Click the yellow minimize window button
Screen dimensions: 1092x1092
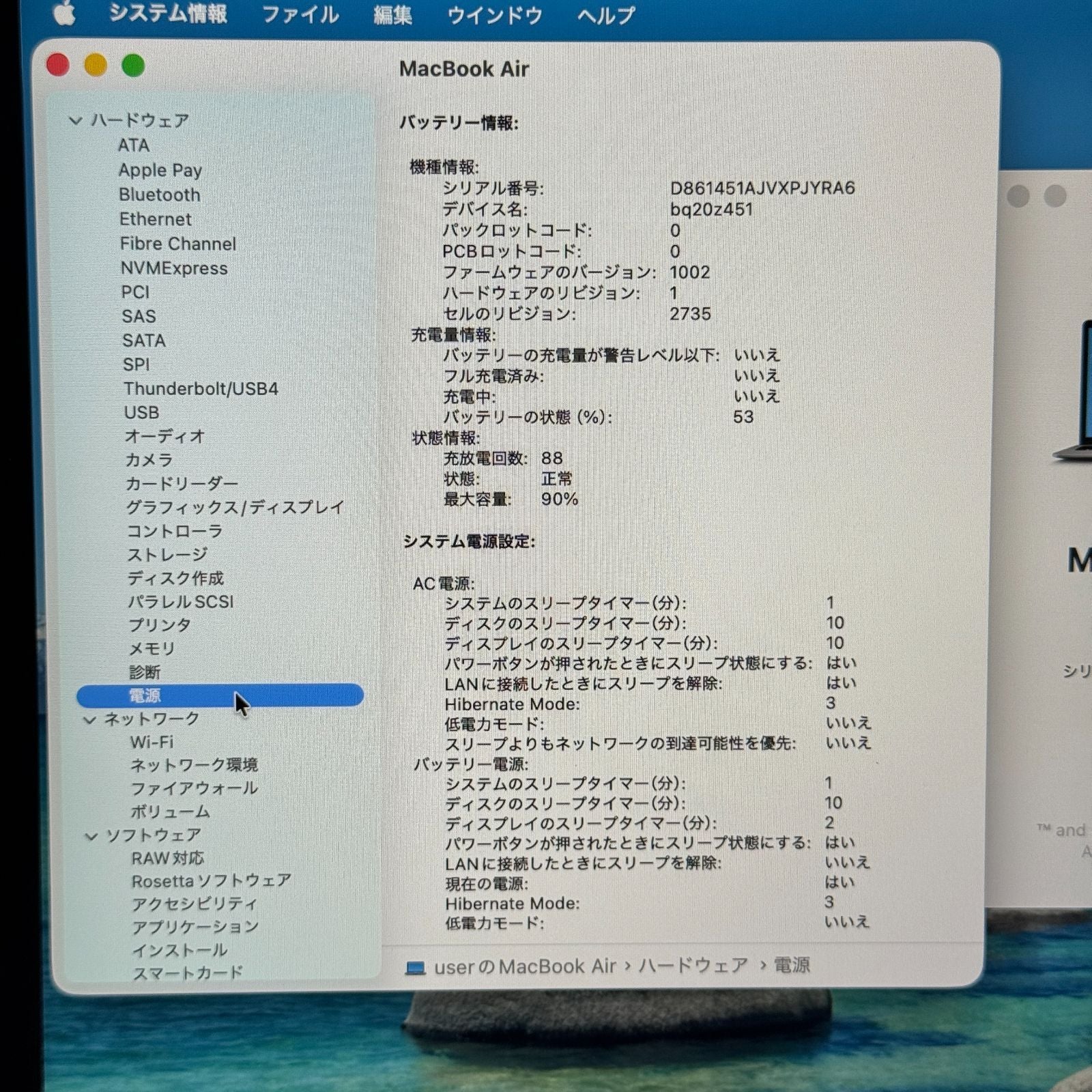[96, 66]
